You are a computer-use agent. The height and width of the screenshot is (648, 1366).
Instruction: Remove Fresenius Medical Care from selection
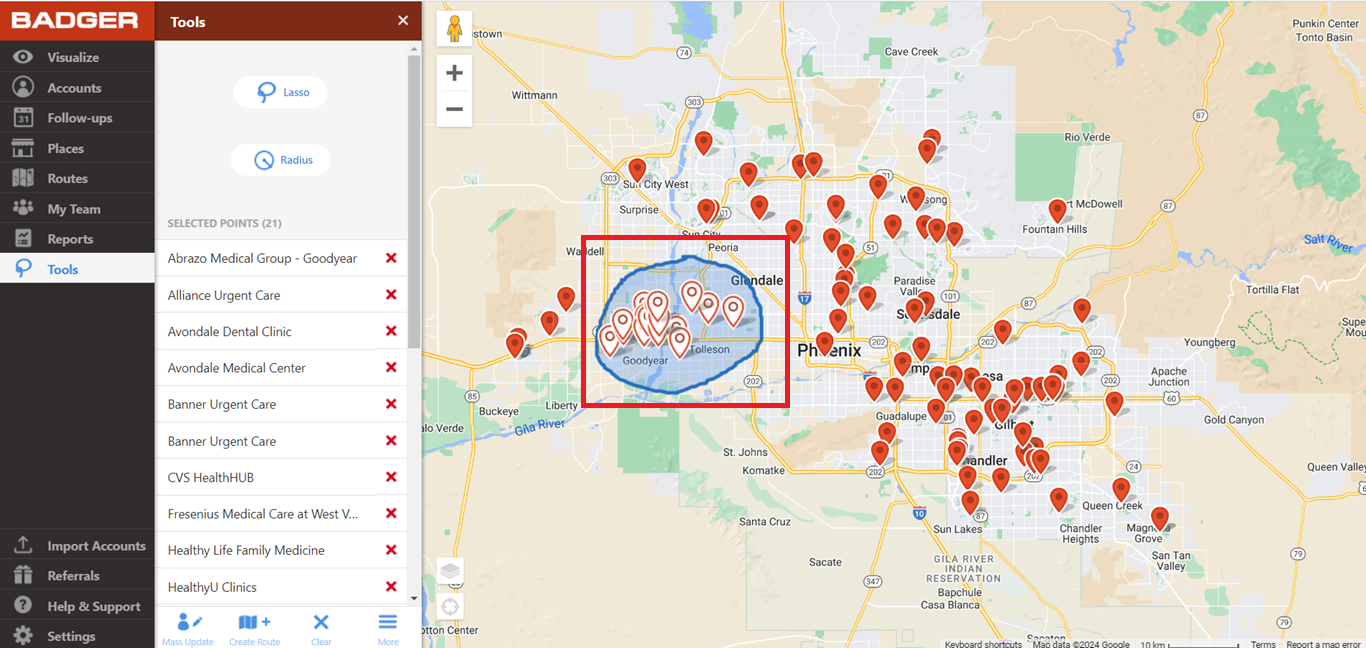pos(391,513)
